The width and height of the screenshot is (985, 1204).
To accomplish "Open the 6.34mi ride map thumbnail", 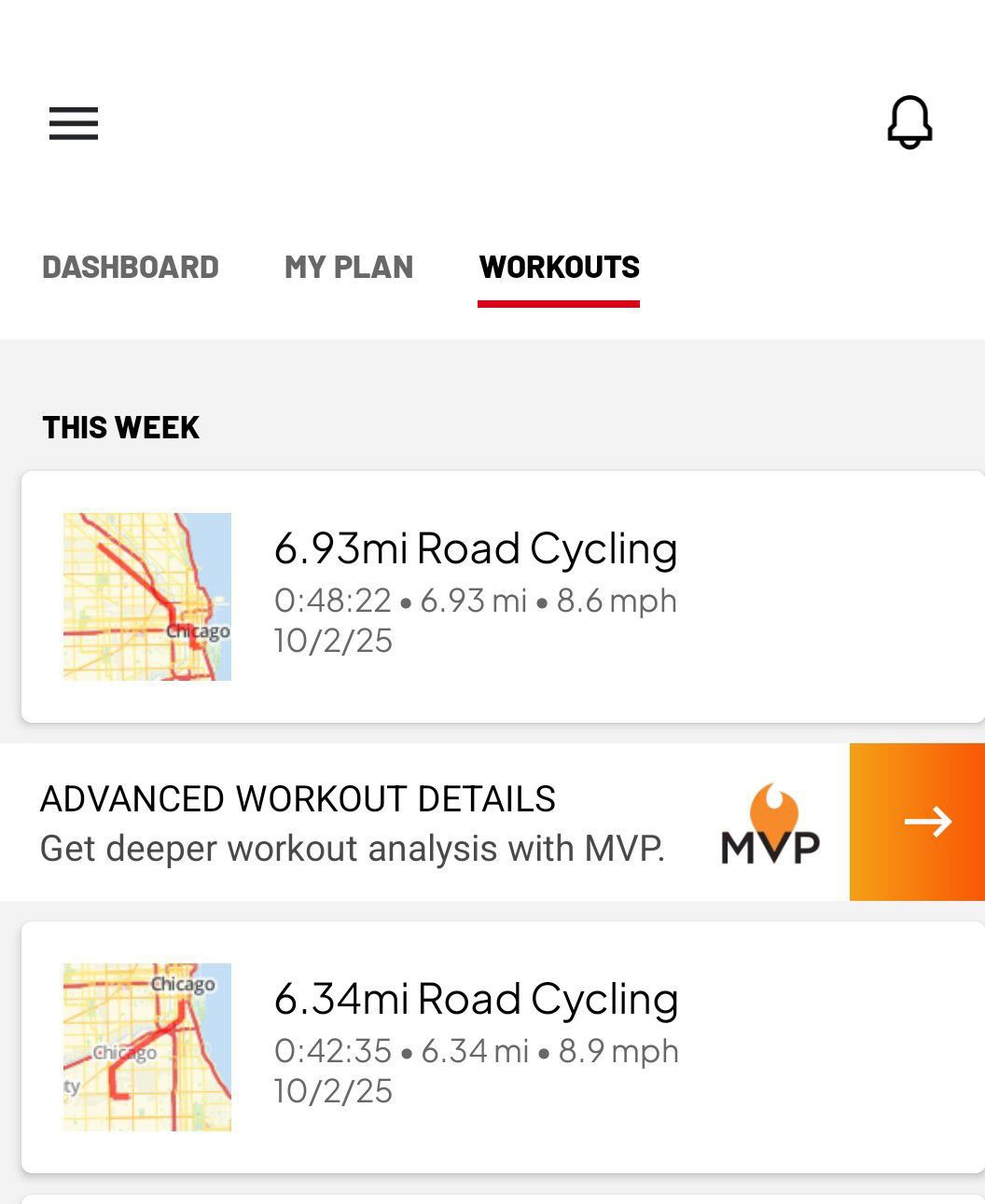I will [147, 1047].
